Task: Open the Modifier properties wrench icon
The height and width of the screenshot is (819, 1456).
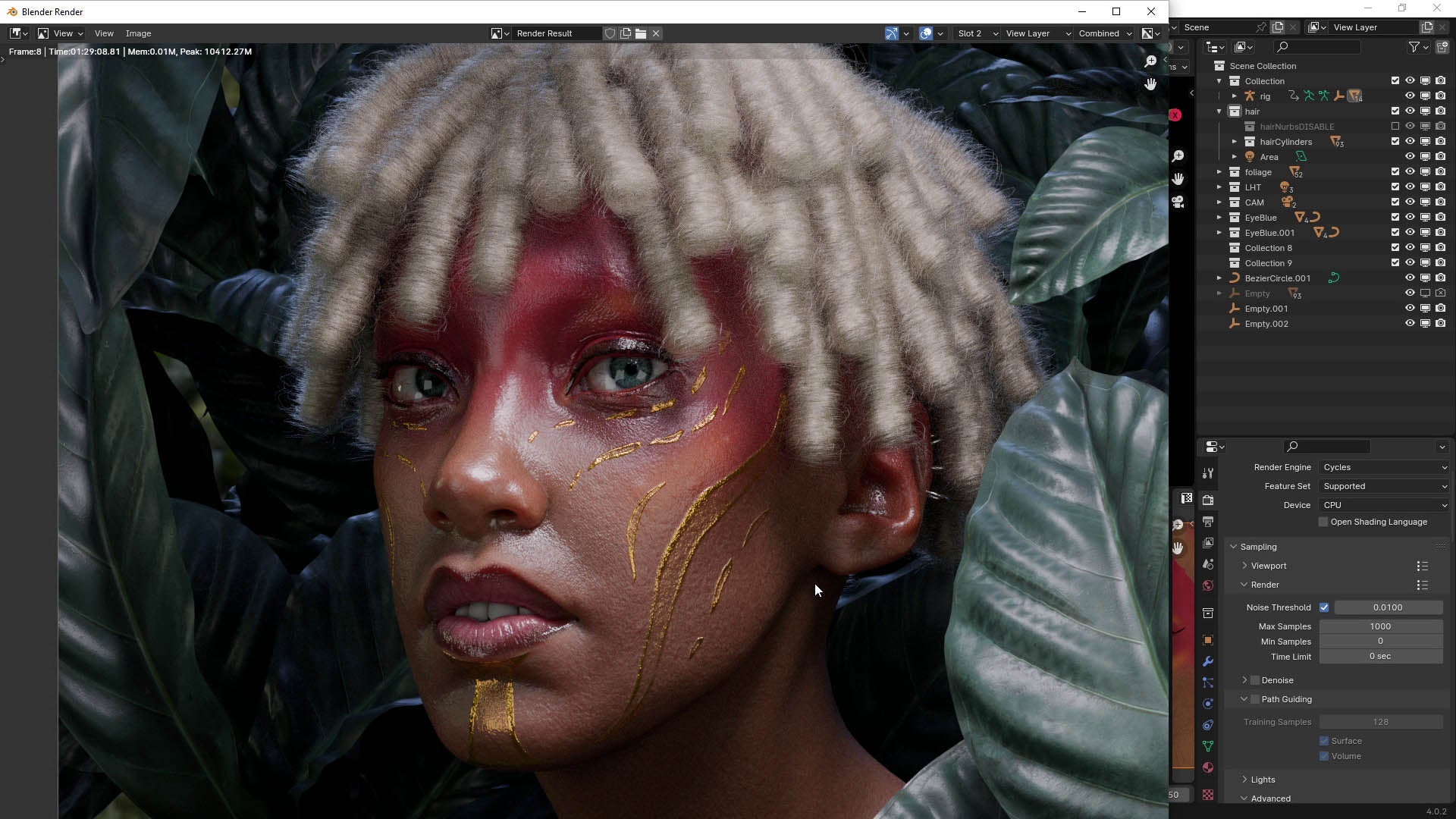Action: pyautogui.click(x=1208, y=661)
